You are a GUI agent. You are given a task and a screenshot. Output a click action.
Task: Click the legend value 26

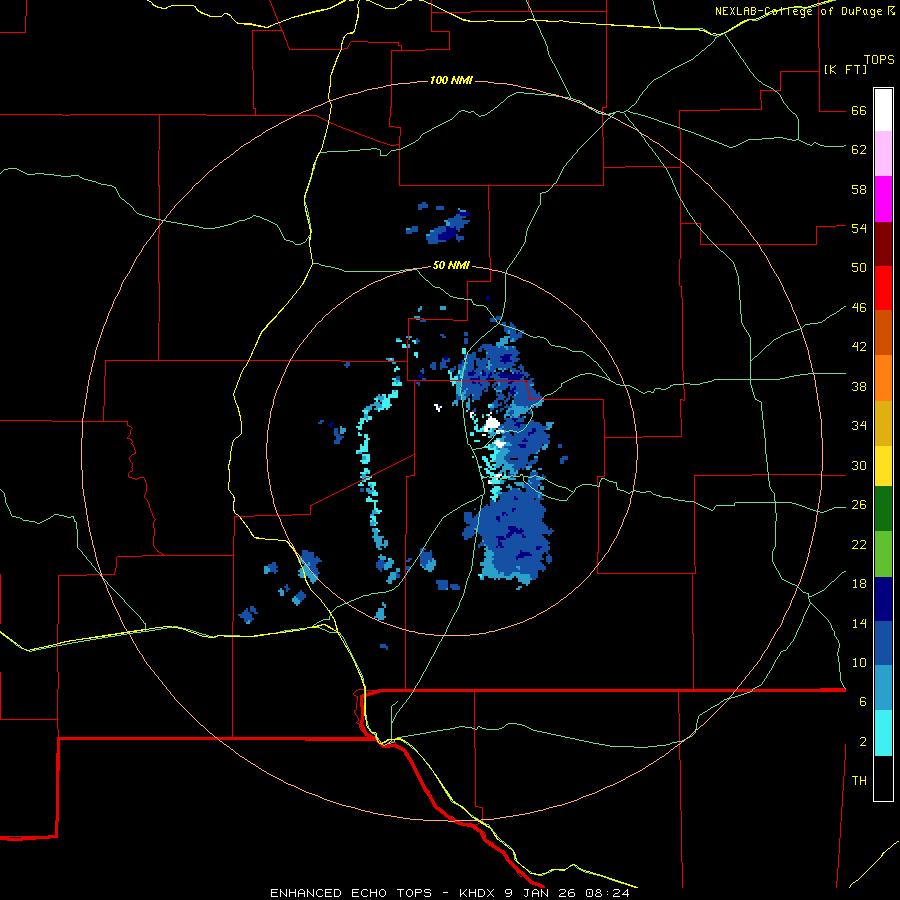[x=859, y=505]
